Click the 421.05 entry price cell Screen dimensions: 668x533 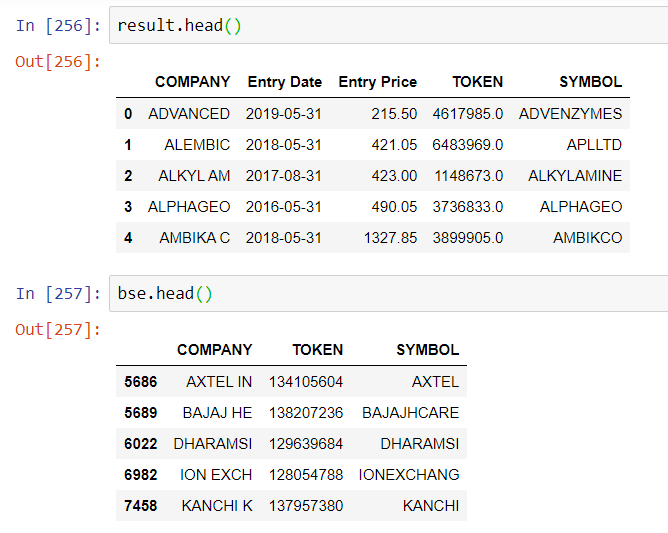pyautogui.click(x=394, y=145)
